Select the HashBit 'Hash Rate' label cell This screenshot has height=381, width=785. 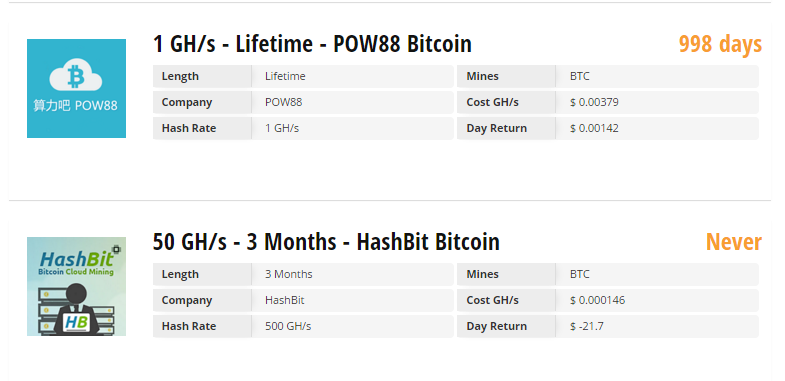click(202, 326)
